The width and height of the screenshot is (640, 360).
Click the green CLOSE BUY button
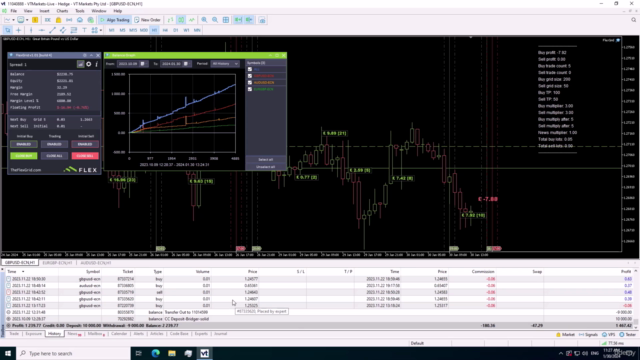pos(24,156)
